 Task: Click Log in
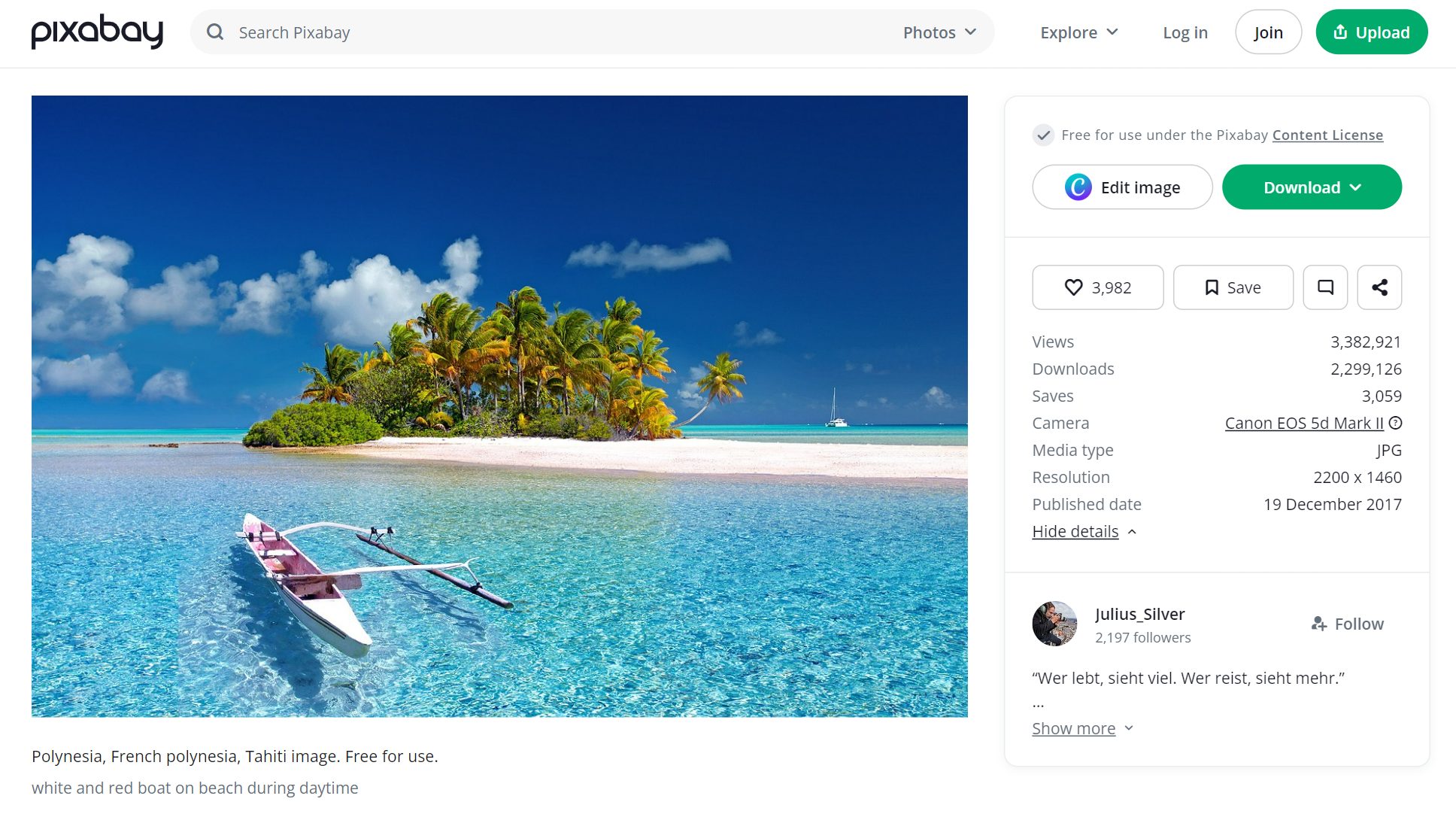(1185, 32)
